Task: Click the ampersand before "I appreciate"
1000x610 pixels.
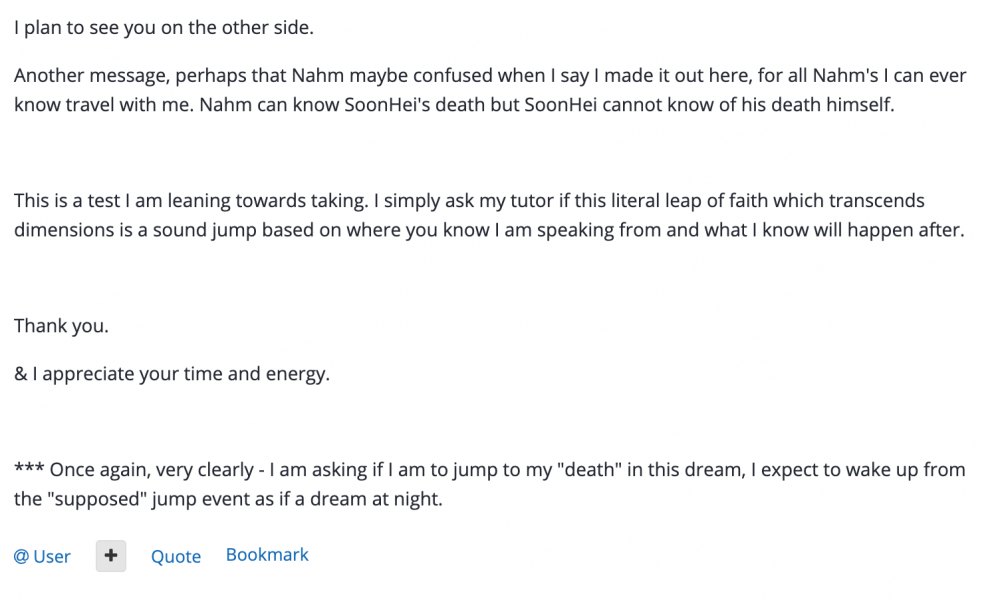Action: [20, 375]
